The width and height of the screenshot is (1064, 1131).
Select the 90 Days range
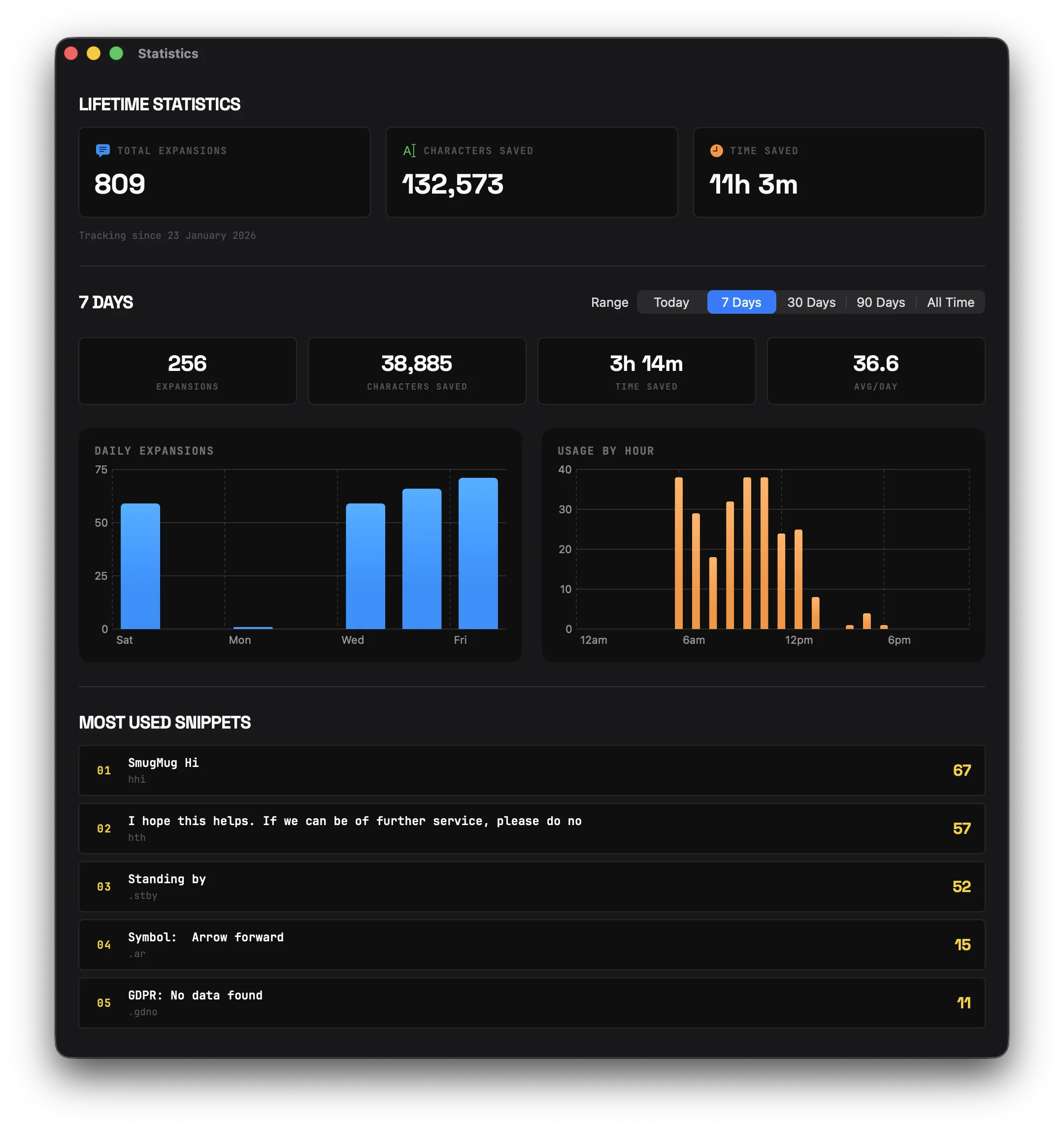tap(881, 302)
